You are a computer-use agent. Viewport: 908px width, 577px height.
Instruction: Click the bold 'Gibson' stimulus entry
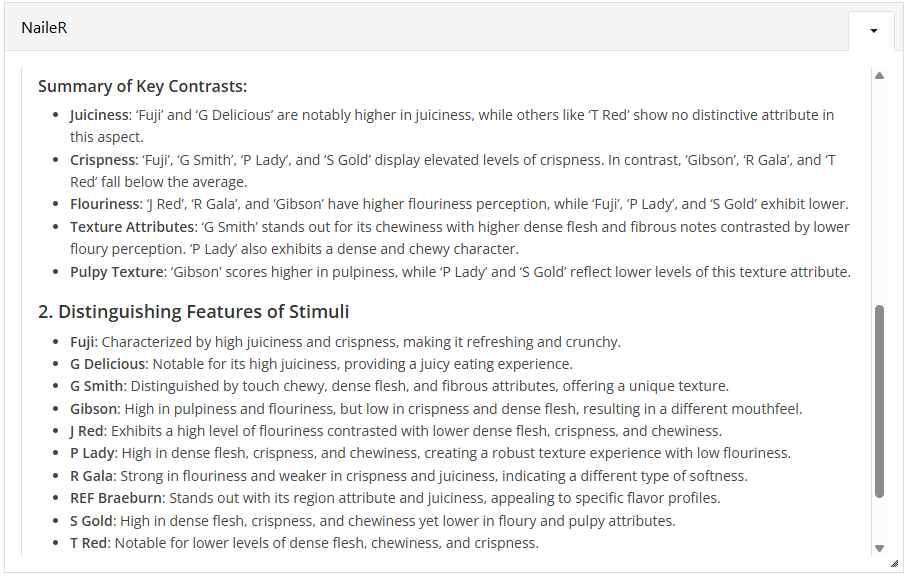[94, 409]
